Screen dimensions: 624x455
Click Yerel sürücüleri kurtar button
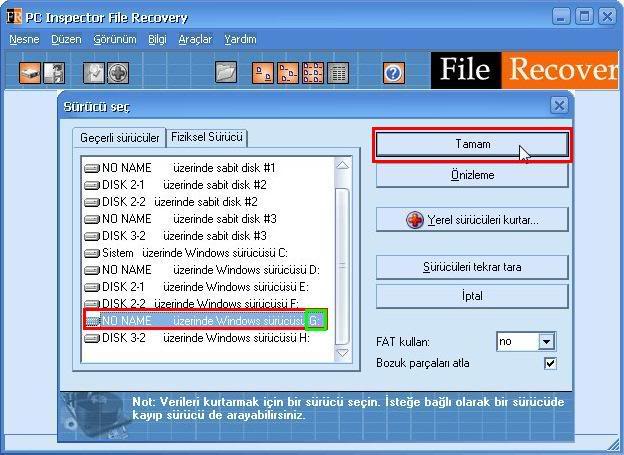pos(472,220)
